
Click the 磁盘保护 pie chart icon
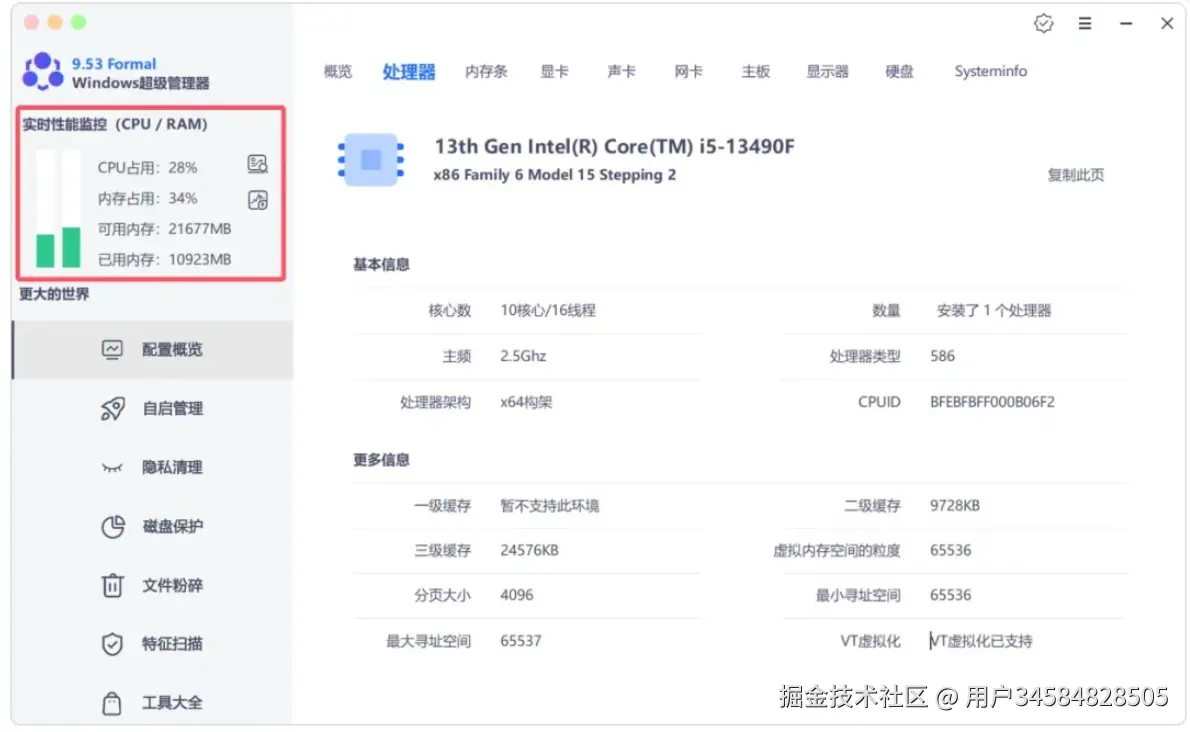(112, 526)
